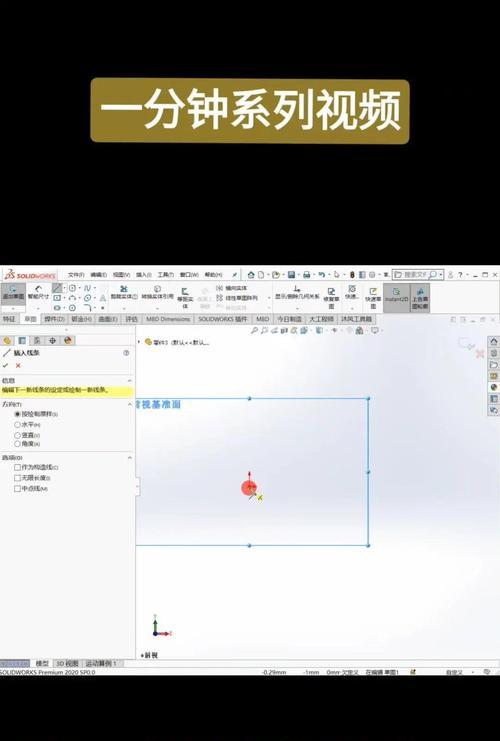Open the 文件(F) File menu
Image resolution: width=500 pixels, height=741 pixels.
(76, 275)
